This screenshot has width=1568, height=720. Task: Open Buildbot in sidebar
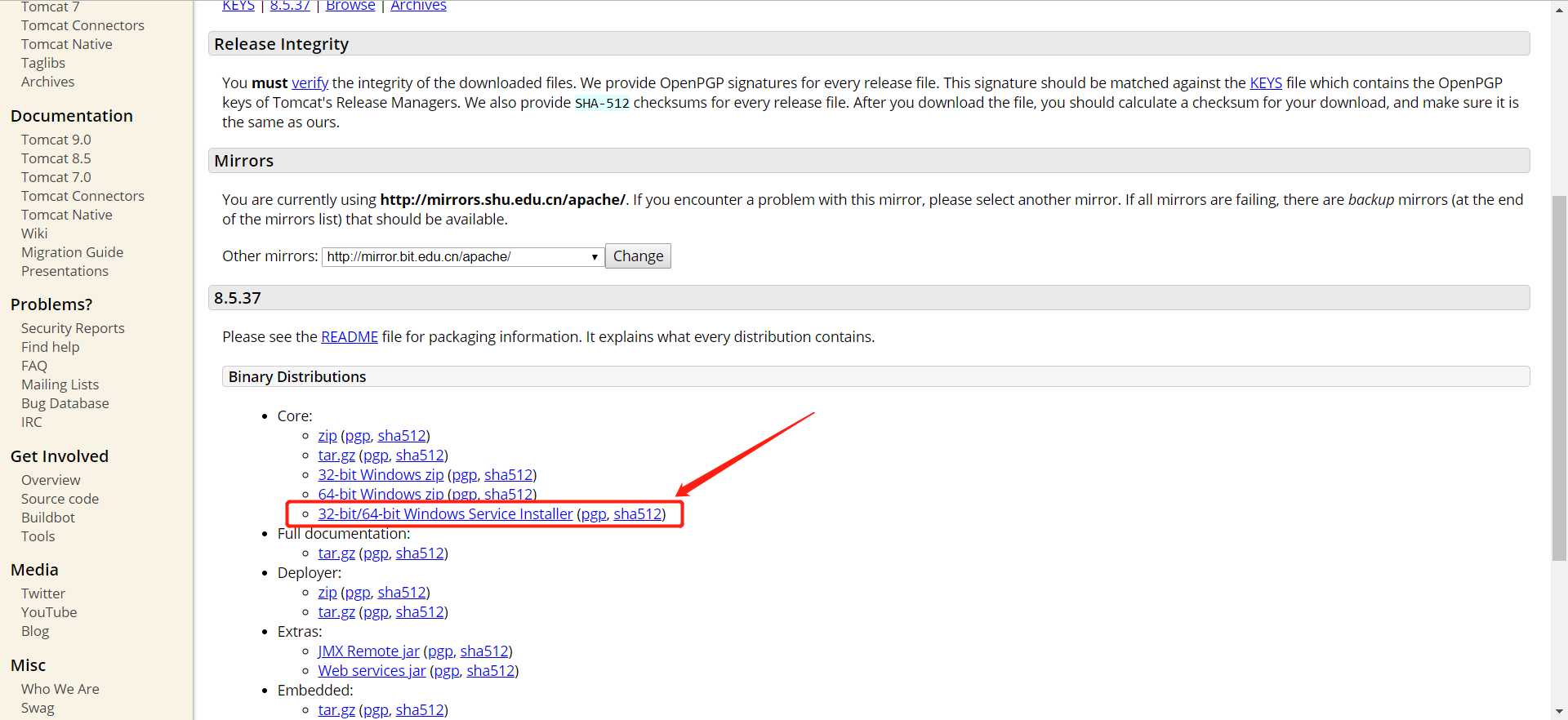(x=48, y=518)
